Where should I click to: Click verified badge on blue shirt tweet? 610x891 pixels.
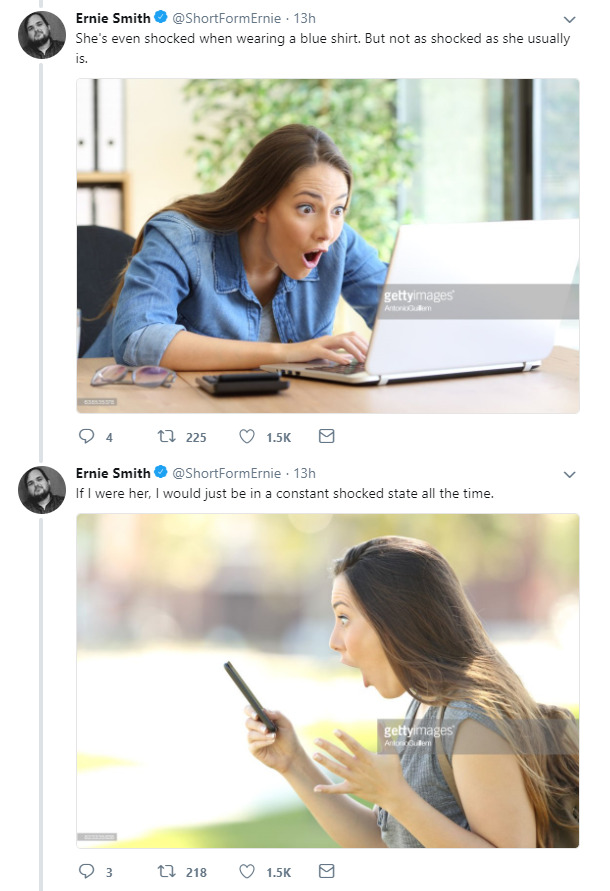[161, 18]
